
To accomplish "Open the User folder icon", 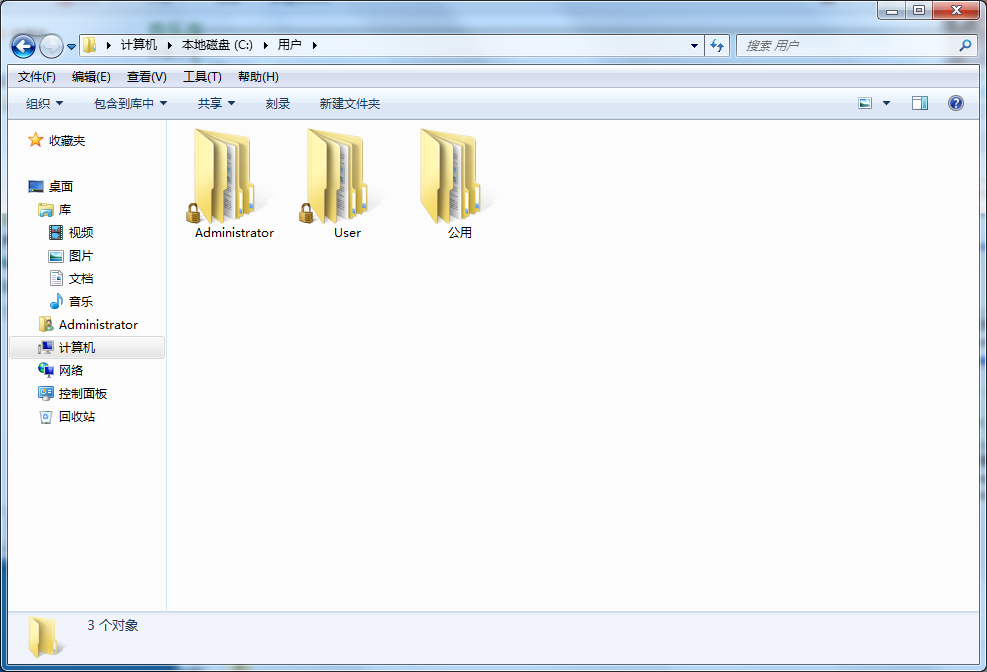I will coord(337,176).
